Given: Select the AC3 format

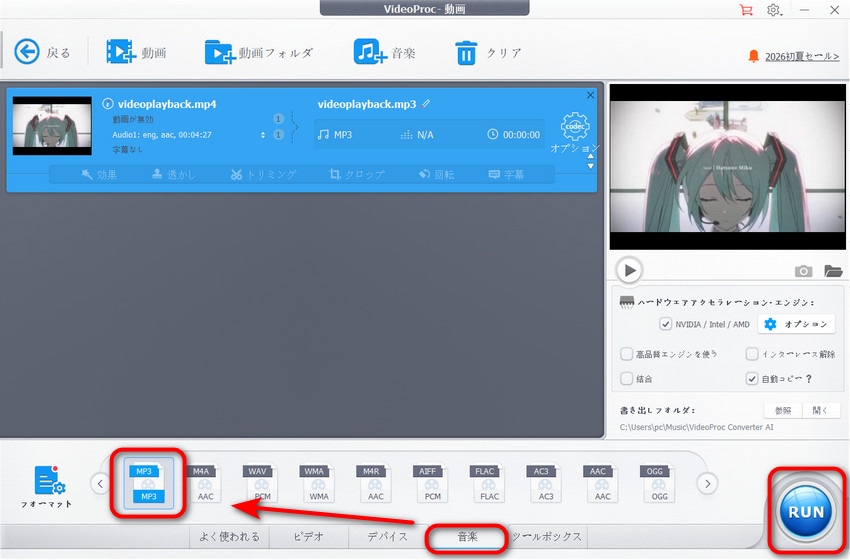Looking at the screenshot, I should 545,482.
